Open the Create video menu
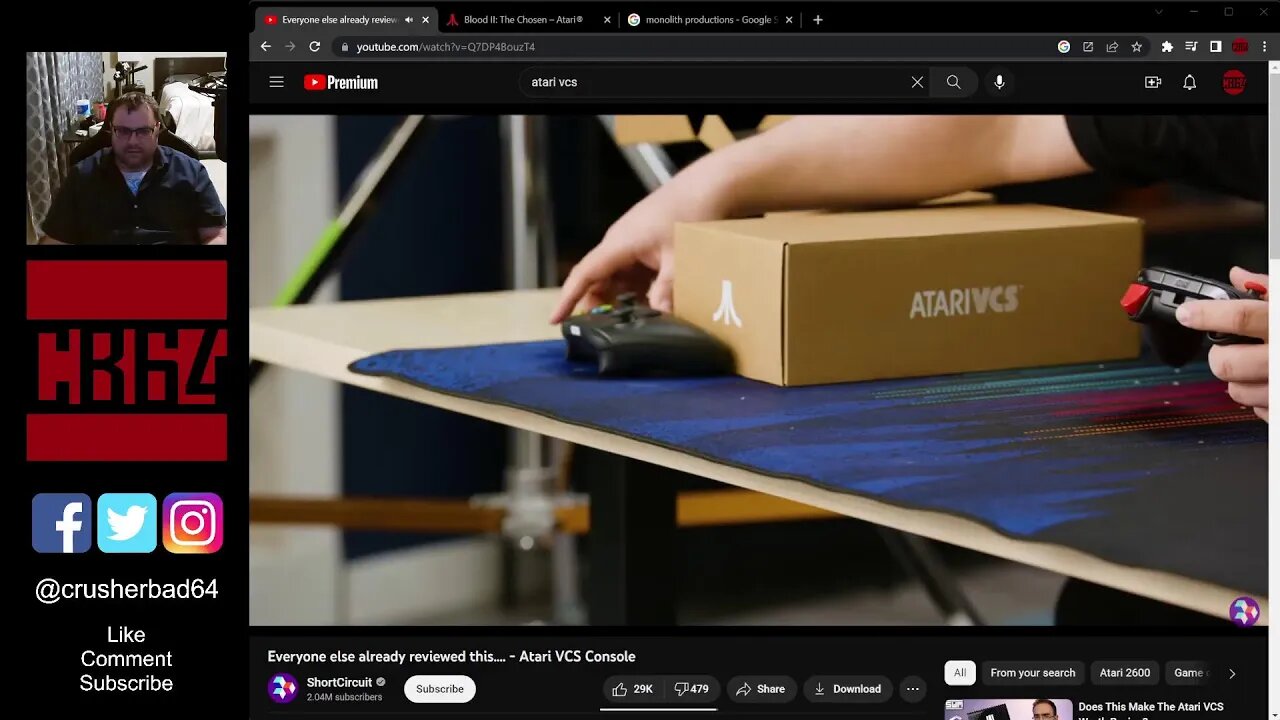 click(x=1153, y=82)
